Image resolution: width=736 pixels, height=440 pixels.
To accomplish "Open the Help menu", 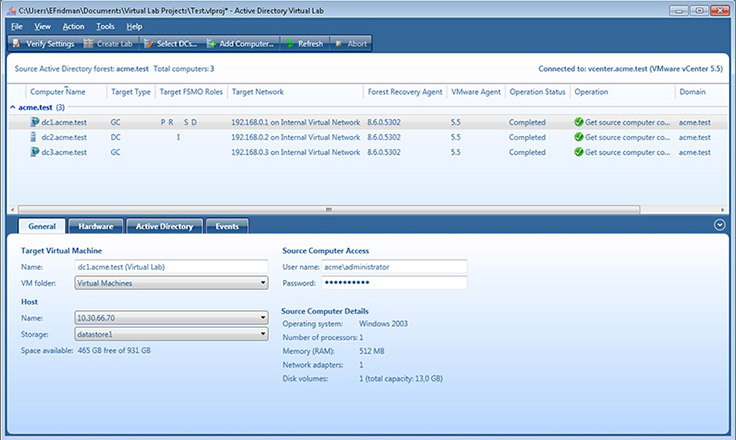I will 134,26.
